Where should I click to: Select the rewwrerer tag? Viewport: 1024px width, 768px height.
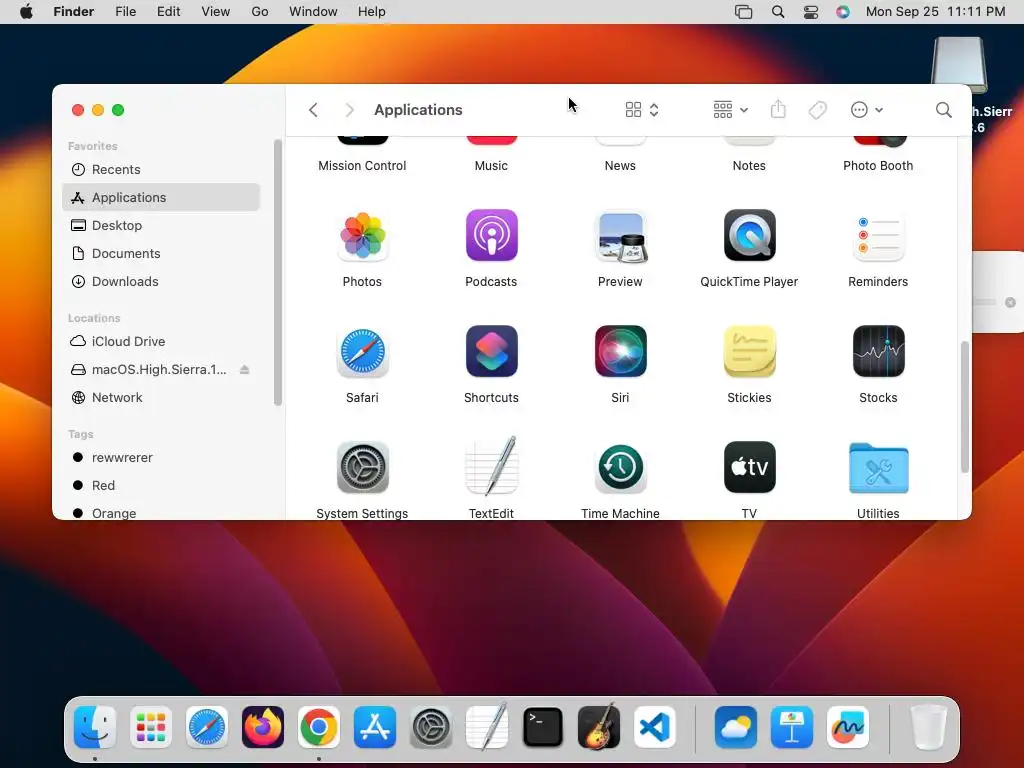(x=161, y=458)
